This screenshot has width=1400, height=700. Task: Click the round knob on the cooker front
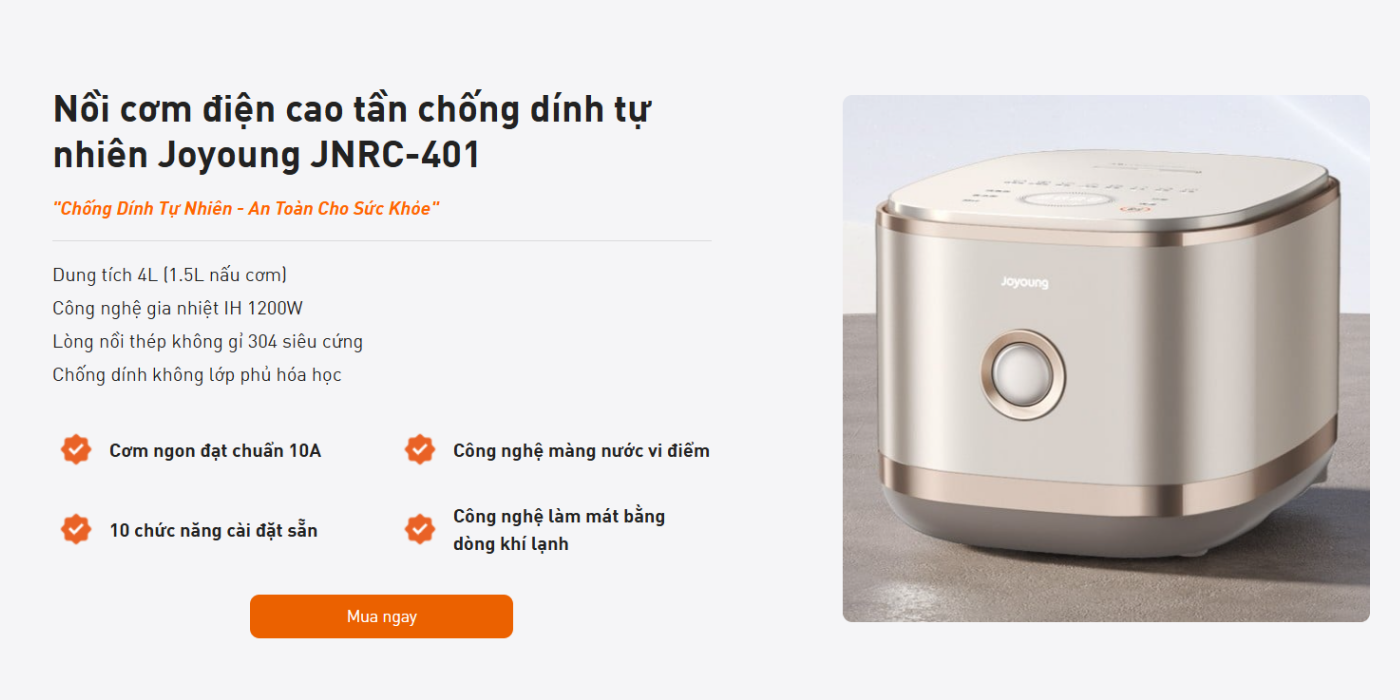pyautogui.click(x=1023, y=374)
